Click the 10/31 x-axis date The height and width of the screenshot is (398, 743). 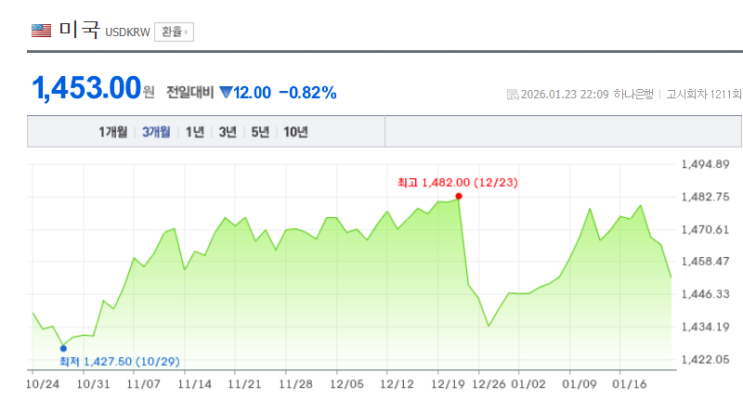point(93,384)
